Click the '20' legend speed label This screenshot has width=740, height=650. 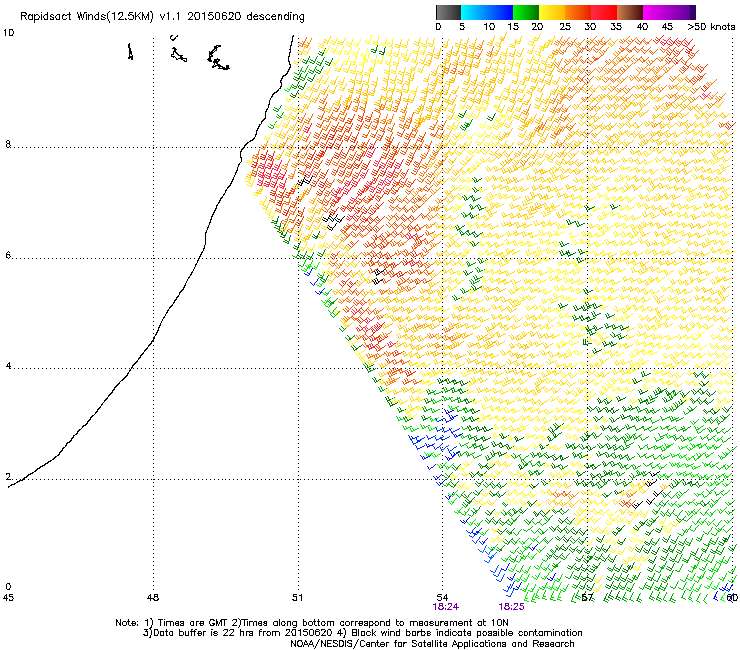[537, 27]
